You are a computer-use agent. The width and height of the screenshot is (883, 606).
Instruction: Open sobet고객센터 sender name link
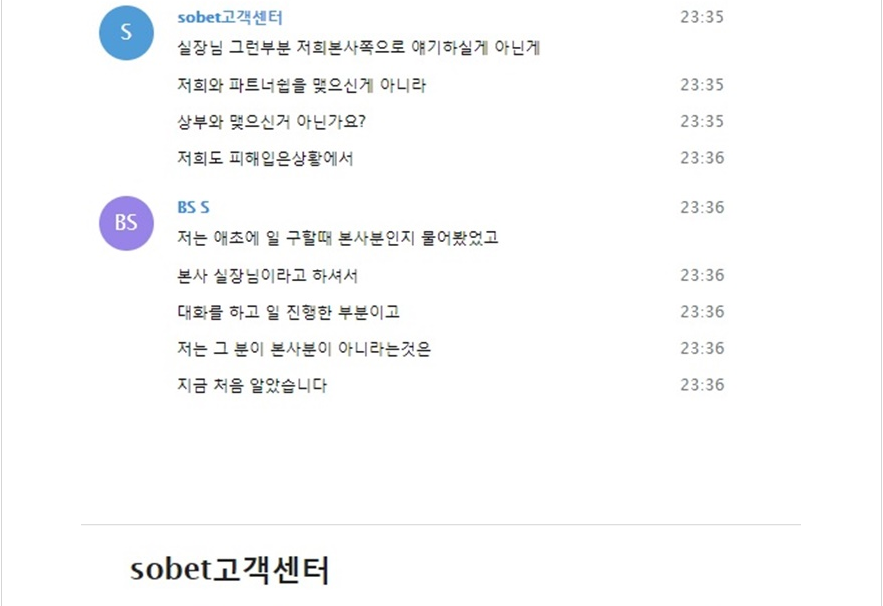230,17
